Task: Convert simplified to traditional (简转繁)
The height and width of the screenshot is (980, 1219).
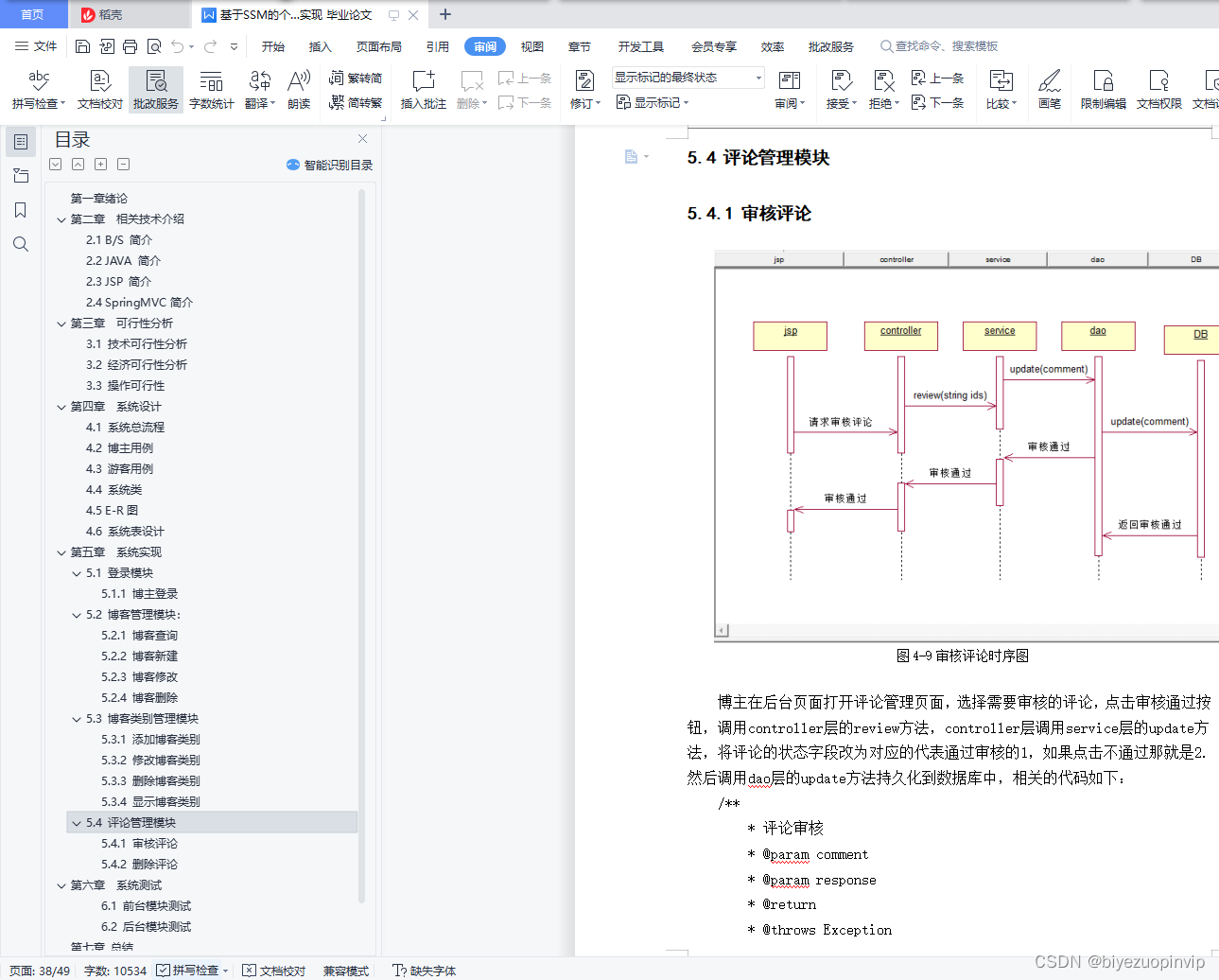Action: (356, 102)
